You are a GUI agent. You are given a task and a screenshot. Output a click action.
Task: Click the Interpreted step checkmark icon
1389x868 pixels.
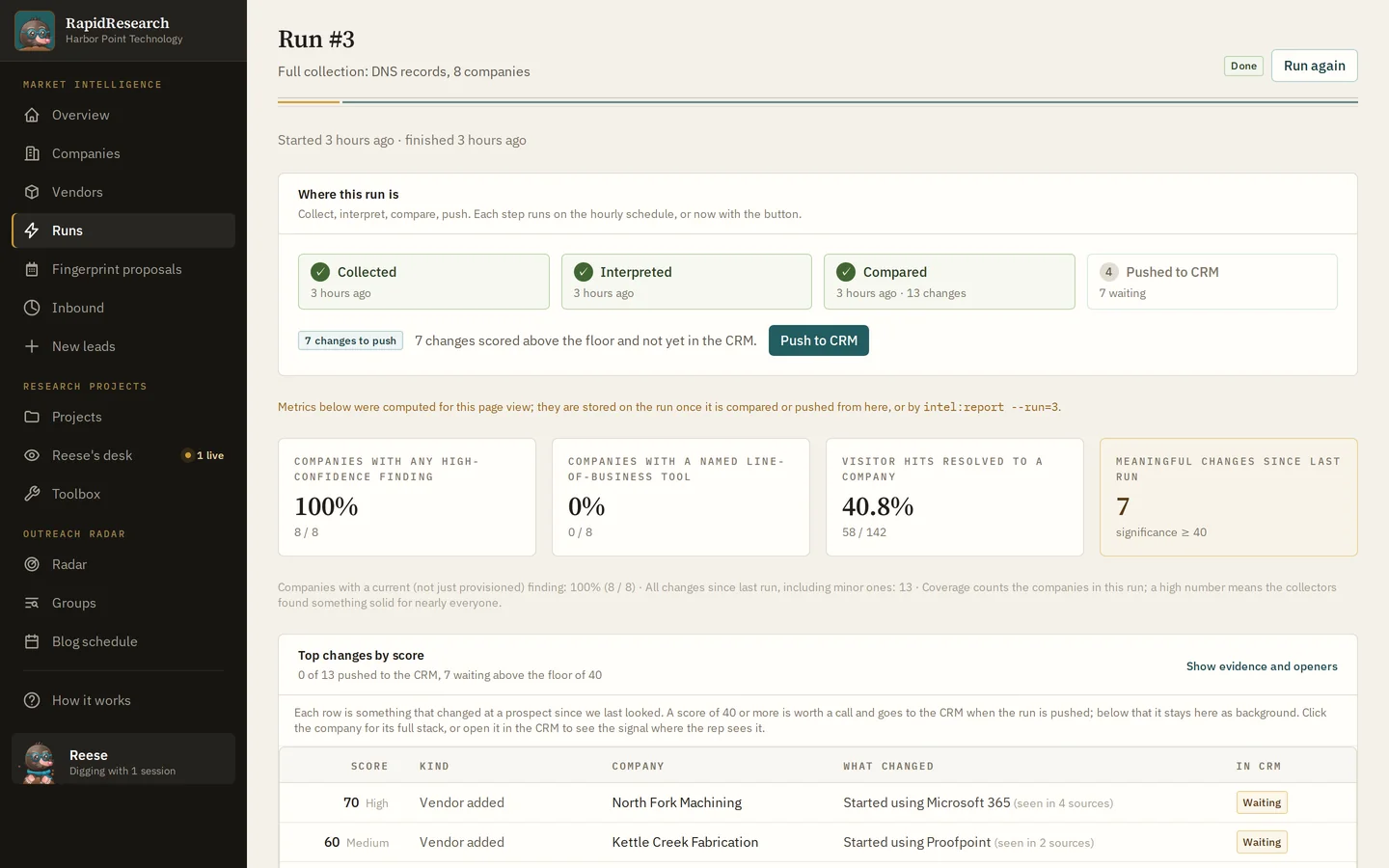584,272
